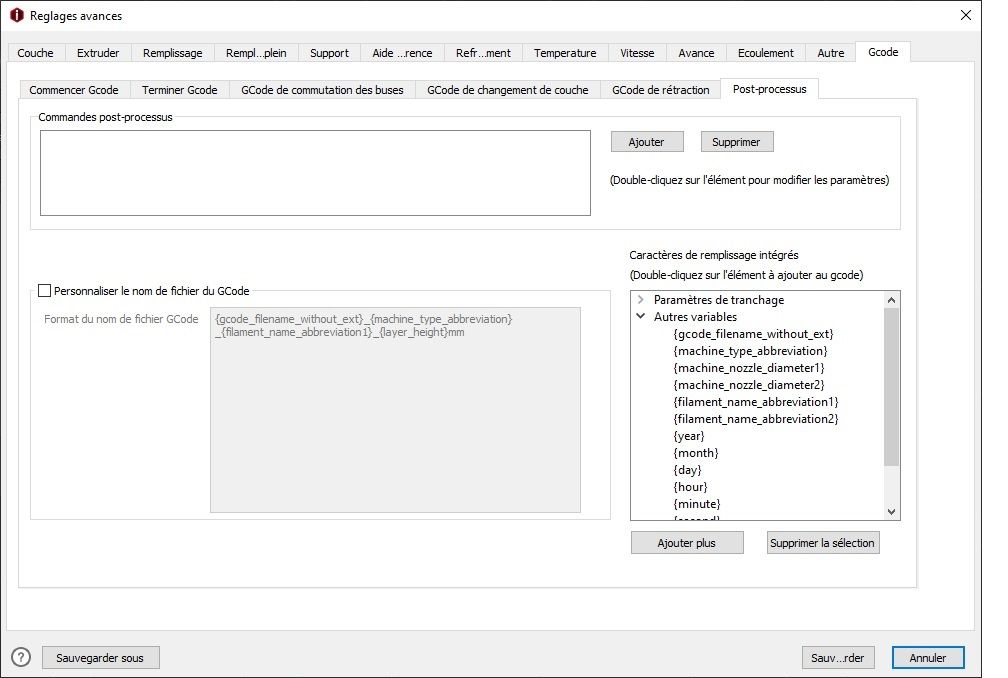The width and height of the screenshot is (1008, 678).
Task: Select {filament_name_abbreviation2} variable
Action: (x=755, y=418)
